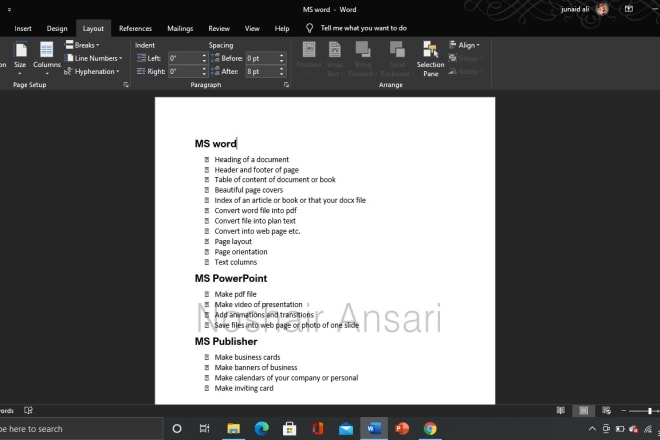Adjust the Spacing Before spinner arrows
The width and height of the screenshot is (660, 440).
tap(282, 58)
